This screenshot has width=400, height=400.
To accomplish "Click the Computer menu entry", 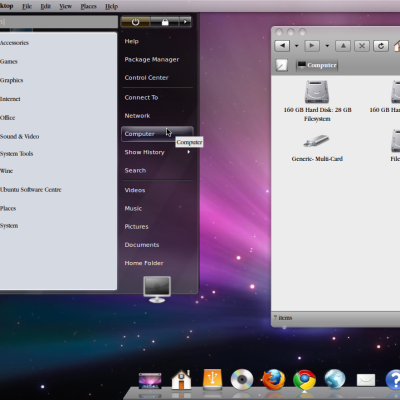I will (x=157, y=134).
